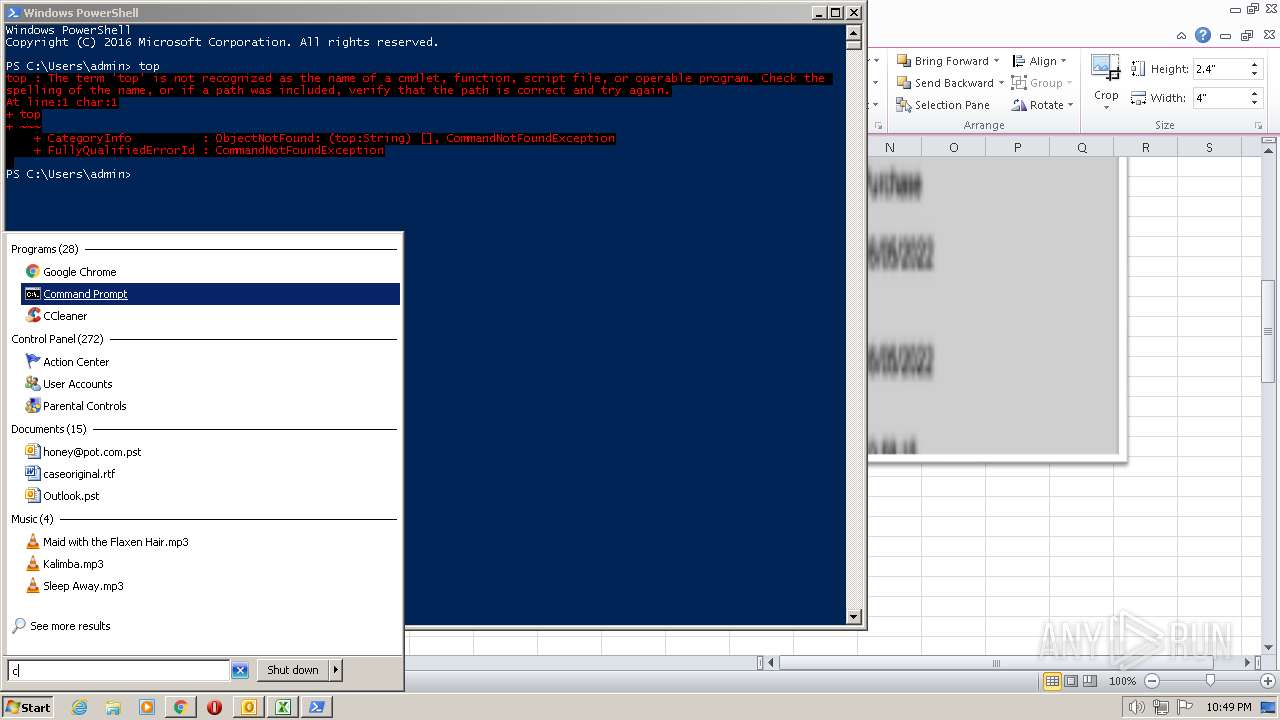This screenshot has width=1280, height=720.
Task: Click Bring Forward in Excel ribbon
Action: tap(942, 61)
